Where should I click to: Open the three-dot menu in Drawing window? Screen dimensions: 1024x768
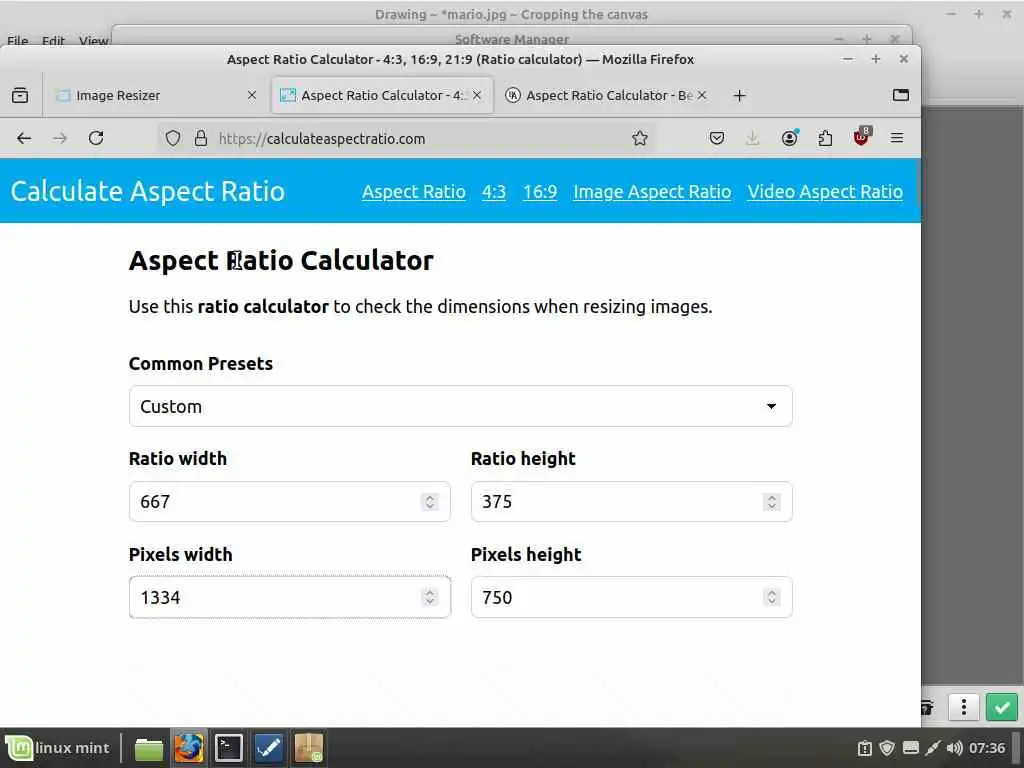pos(964,707)
